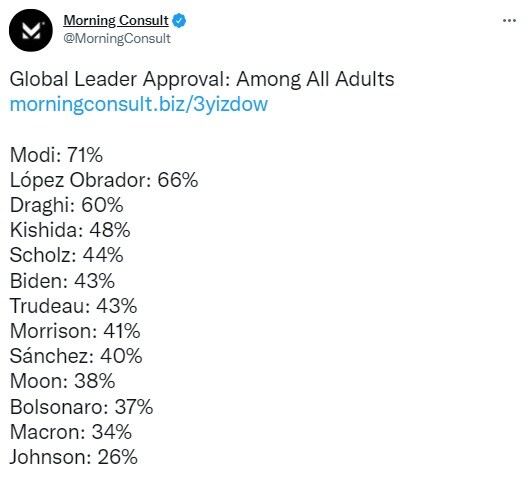Click the Draghi: 60% line

coord(66,206)
